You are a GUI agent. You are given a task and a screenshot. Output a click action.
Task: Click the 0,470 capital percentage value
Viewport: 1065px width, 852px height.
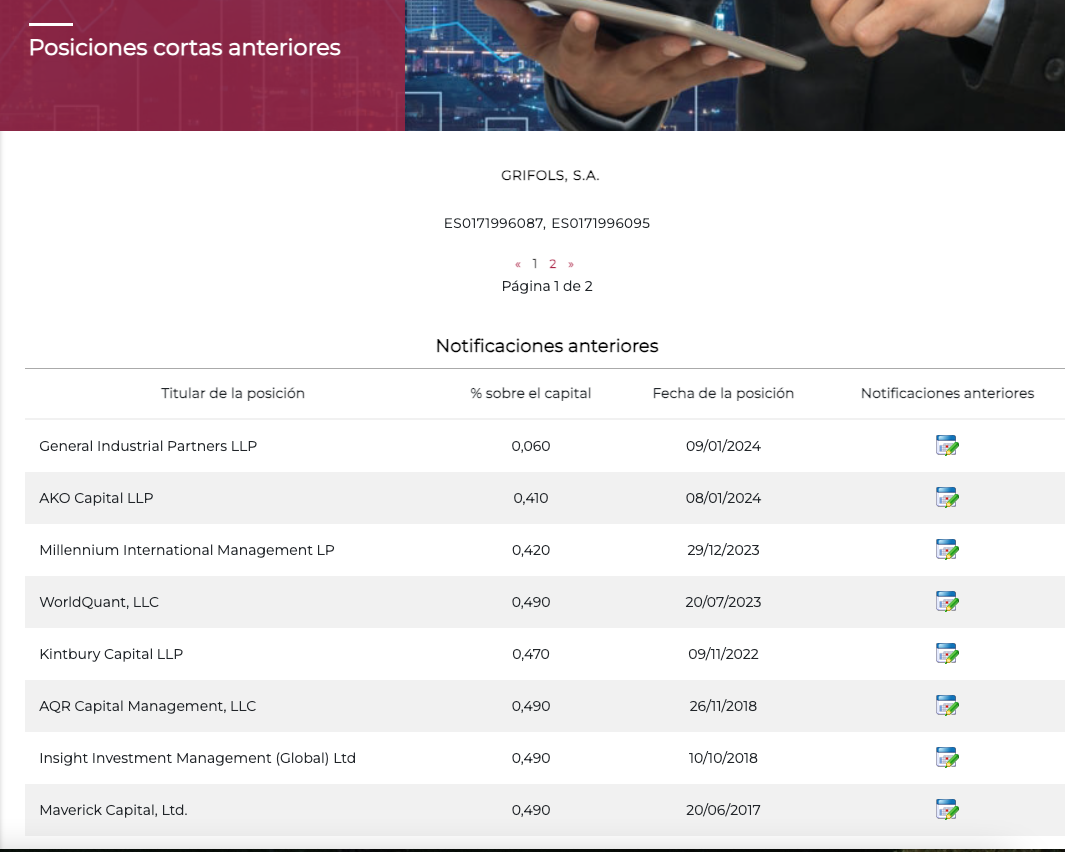pos(530,654)
